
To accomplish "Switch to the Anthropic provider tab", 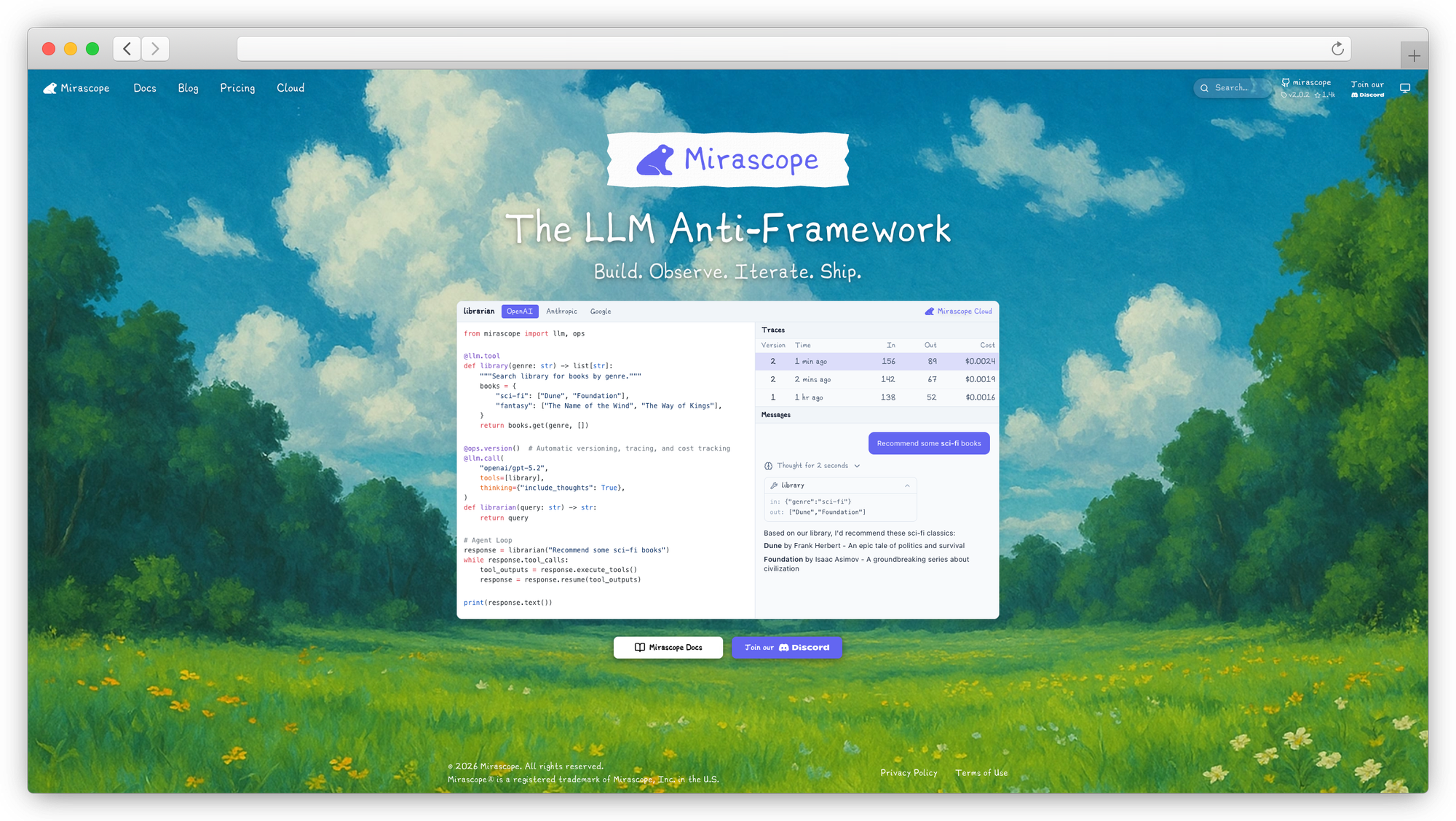I will tap(561, 312).
